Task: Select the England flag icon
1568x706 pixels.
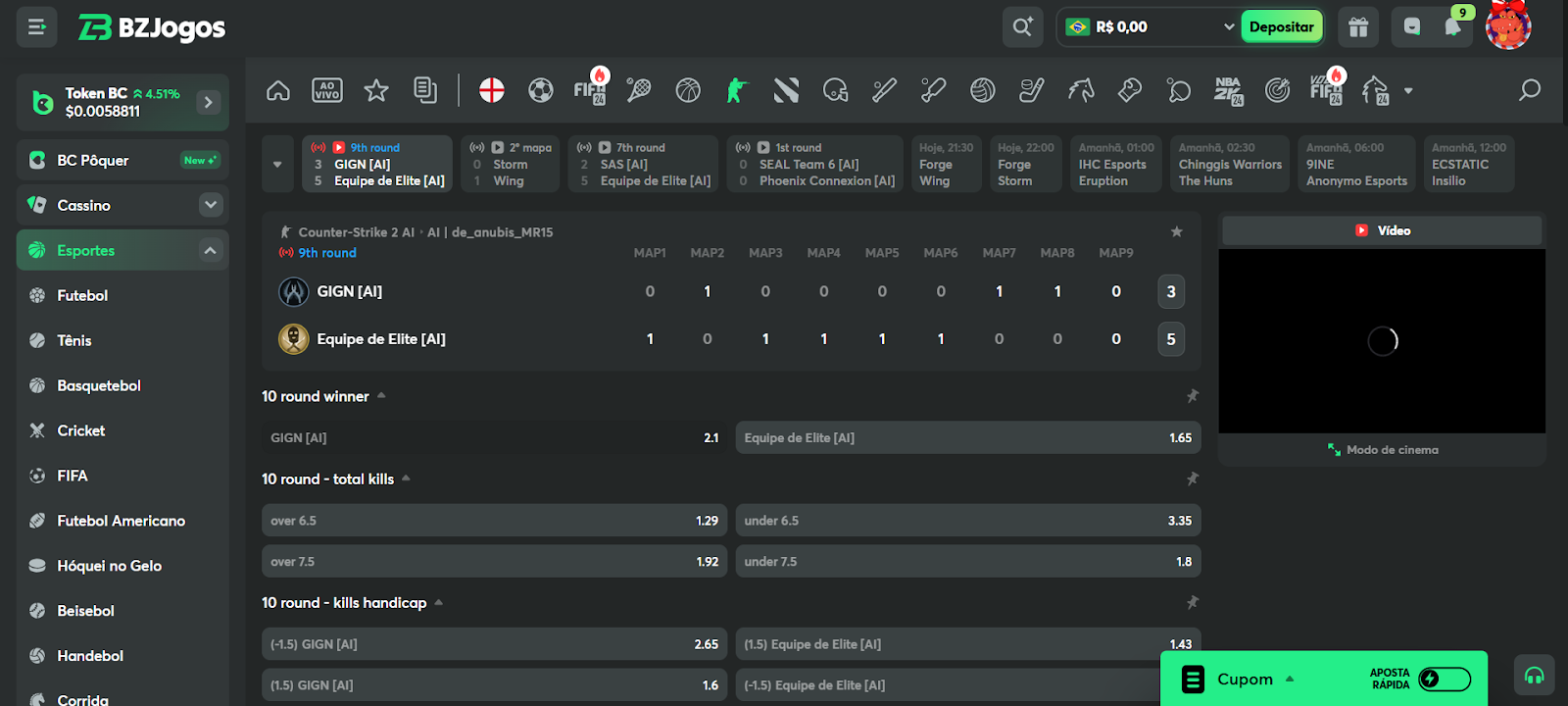Action: [x=492, y=90]
